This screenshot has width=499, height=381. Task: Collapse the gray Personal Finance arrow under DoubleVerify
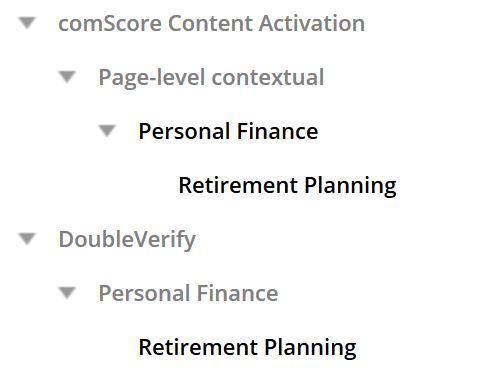click(x=67, y=293)
